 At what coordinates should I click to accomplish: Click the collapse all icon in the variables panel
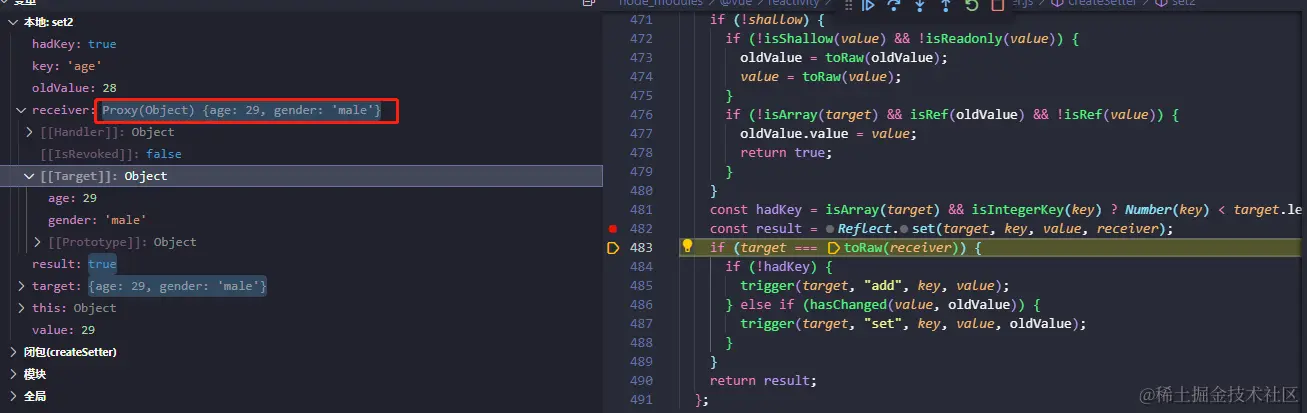[589, 3]
